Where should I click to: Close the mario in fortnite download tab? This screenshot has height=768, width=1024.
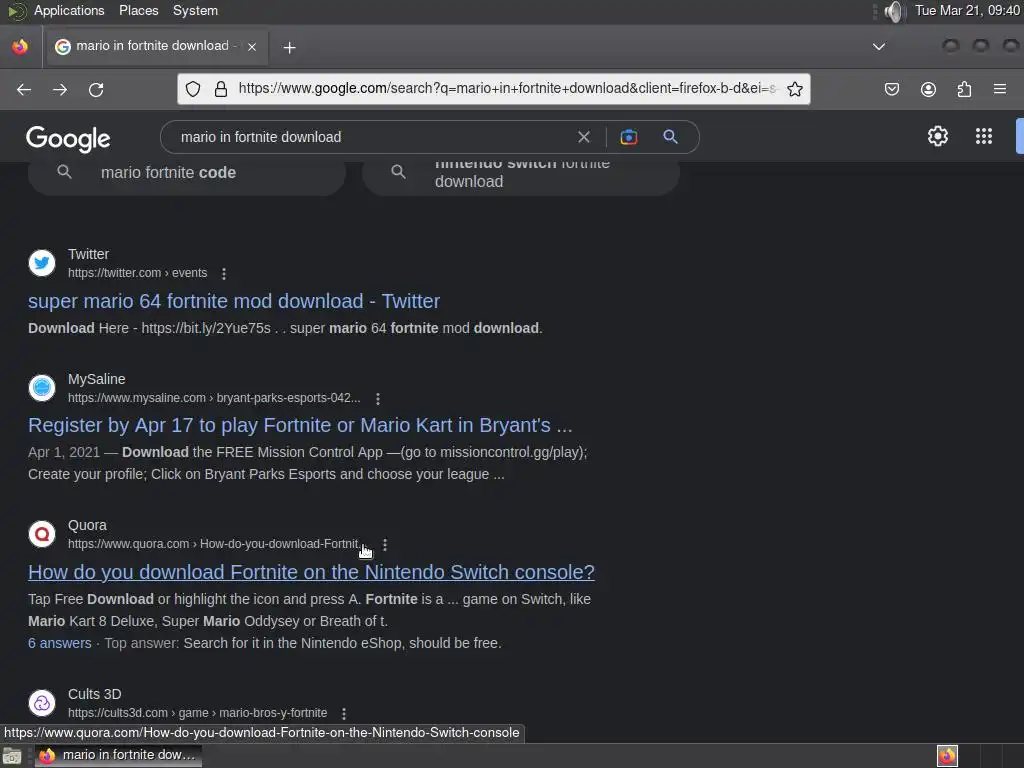[x=252, y=47]
